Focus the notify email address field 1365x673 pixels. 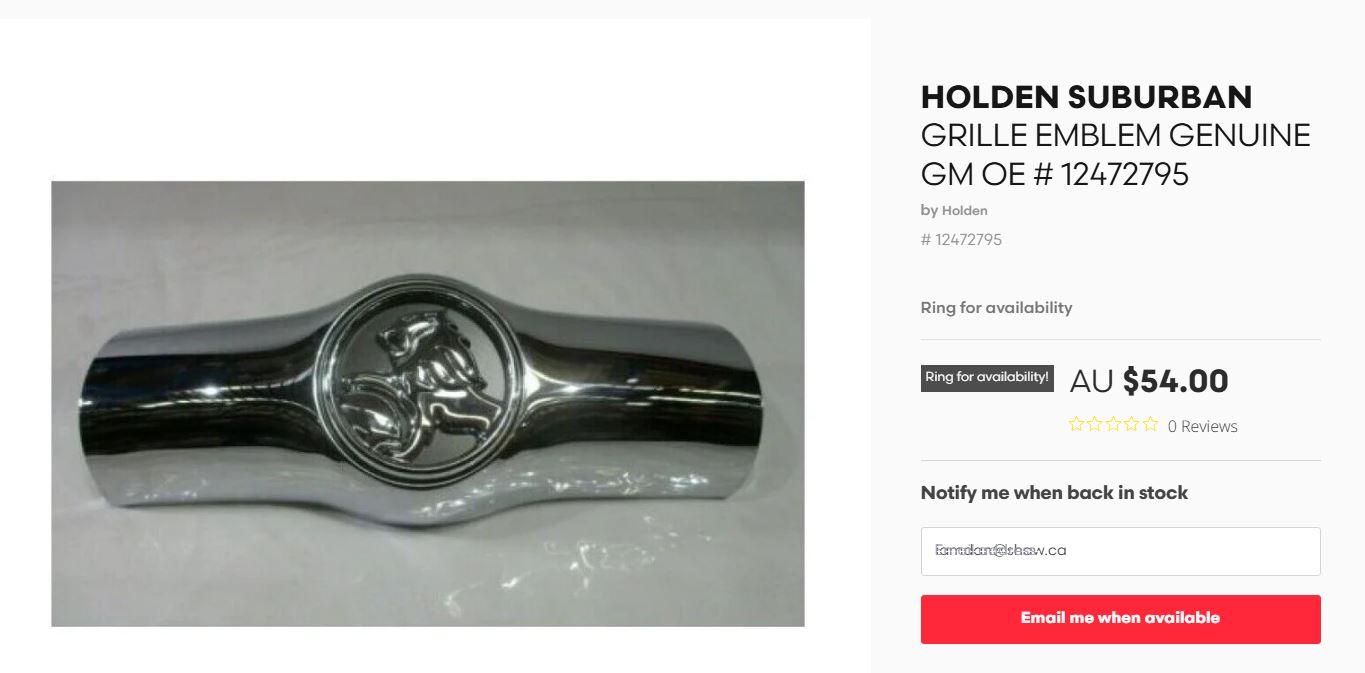(1120, 551)
